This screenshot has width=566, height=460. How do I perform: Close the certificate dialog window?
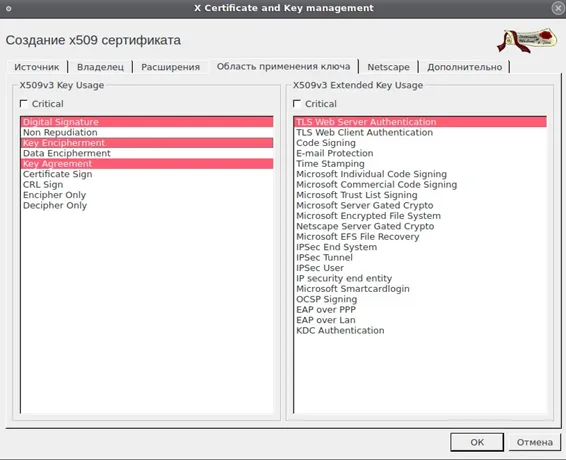click(x=558, y=8)
